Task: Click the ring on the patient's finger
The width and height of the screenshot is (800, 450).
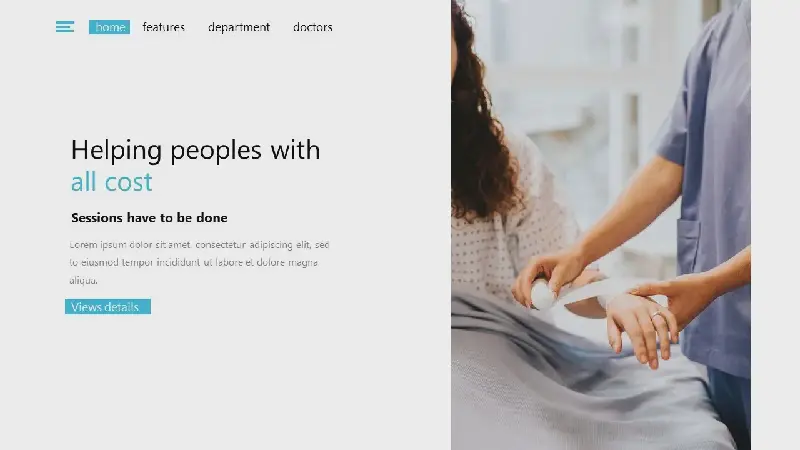Action: coord(657,315)
